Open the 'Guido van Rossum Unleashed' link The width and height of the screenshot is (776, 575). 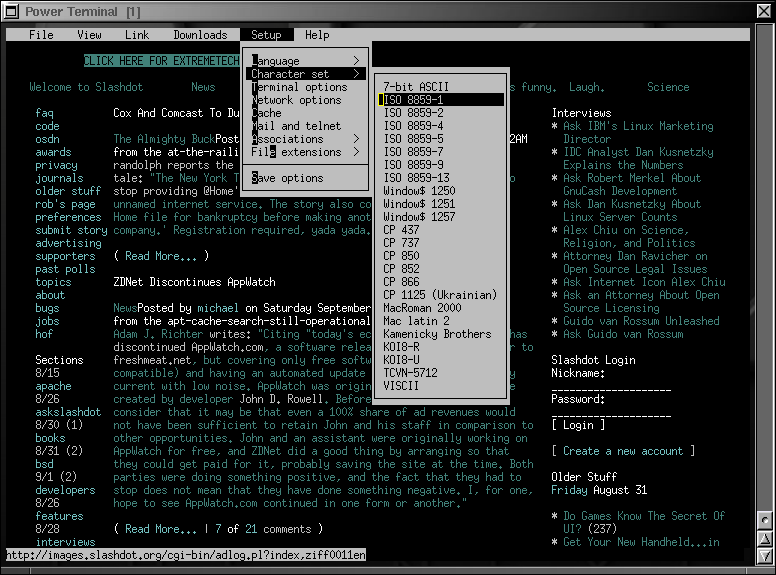[641, 321]
